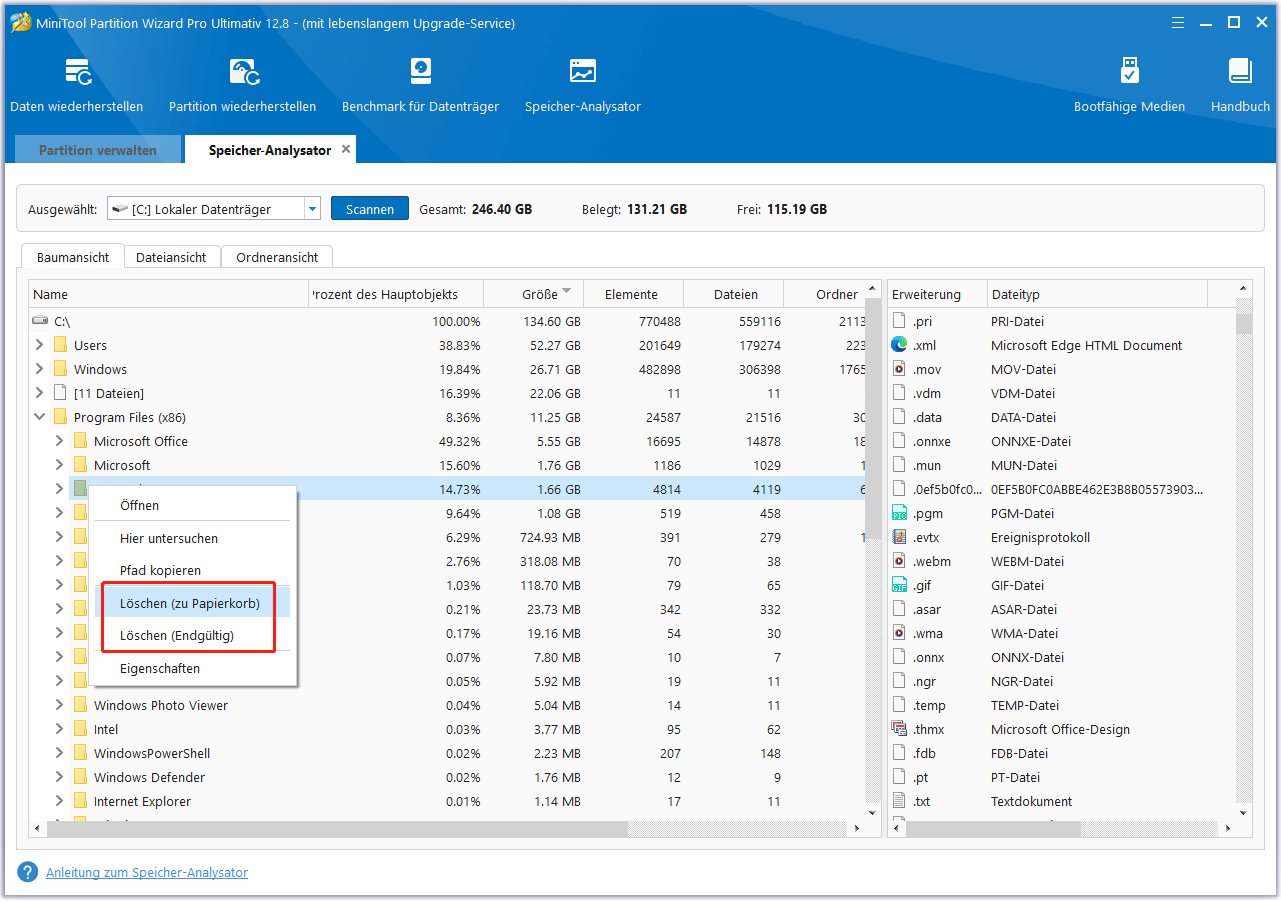Open Speicher-Analysator toolbar icon
Image resolution: width=1281 pixels, height=902 pixels.
(583, 85)
